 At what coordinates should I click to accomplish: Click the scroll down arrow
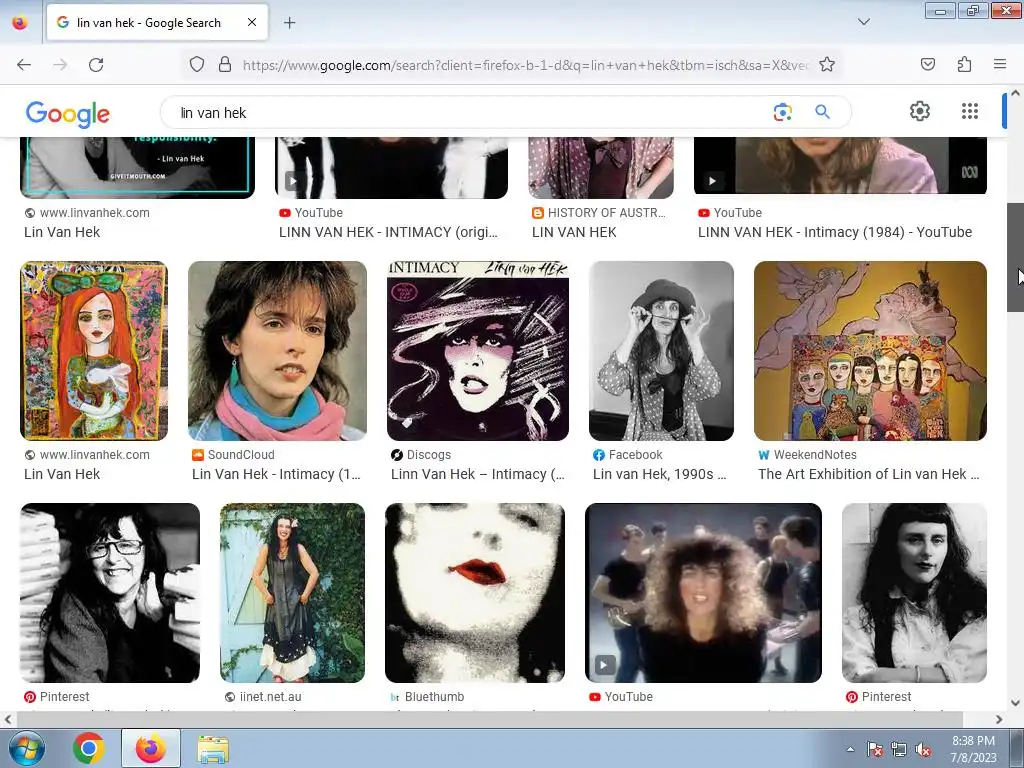coord(1015,703)
